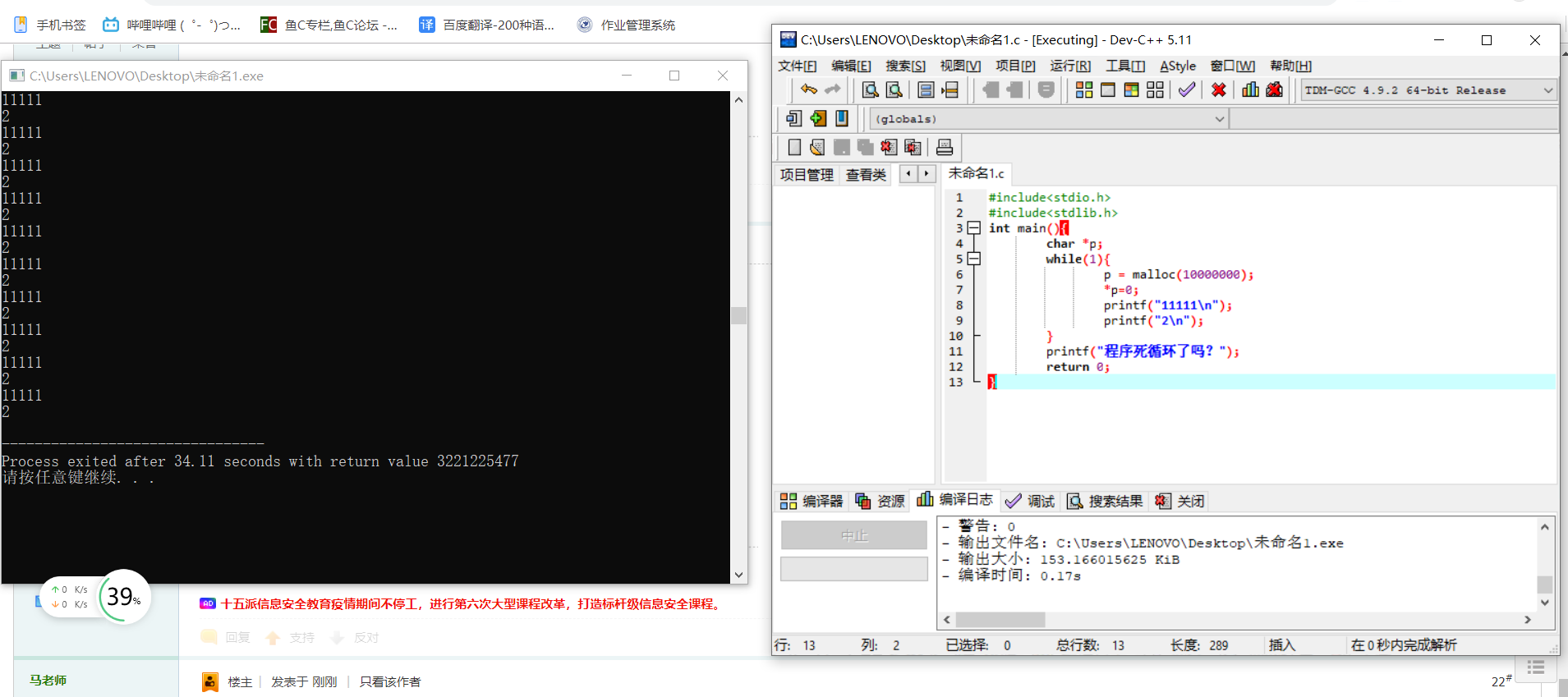Viewport: 1568px width, 697px height.
Task: Switch to the 编译器 bottom tab
Action: (x=812, y=501)
